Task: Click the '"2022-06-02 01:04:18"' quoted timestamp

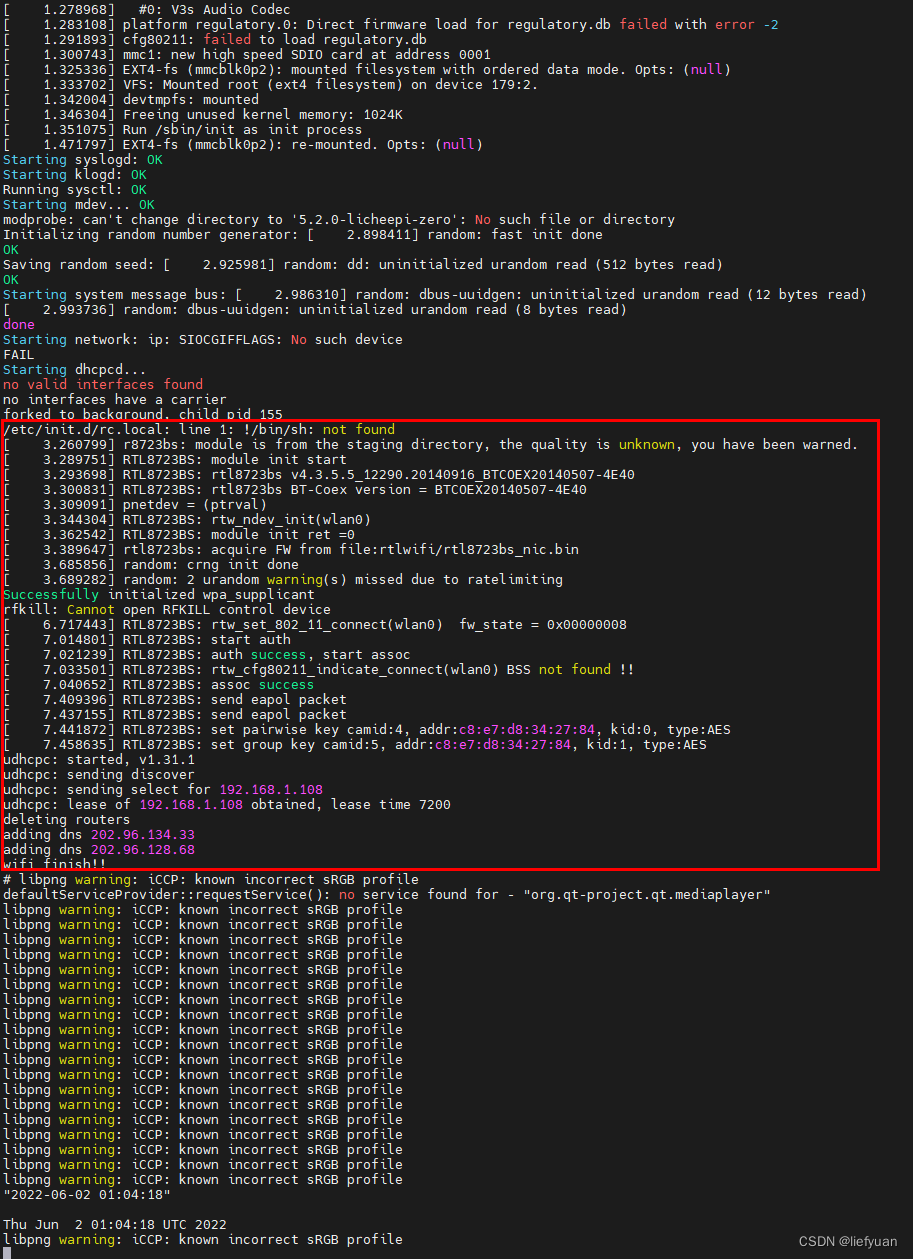Action: pyautogui.click(x=87, y=1194)
